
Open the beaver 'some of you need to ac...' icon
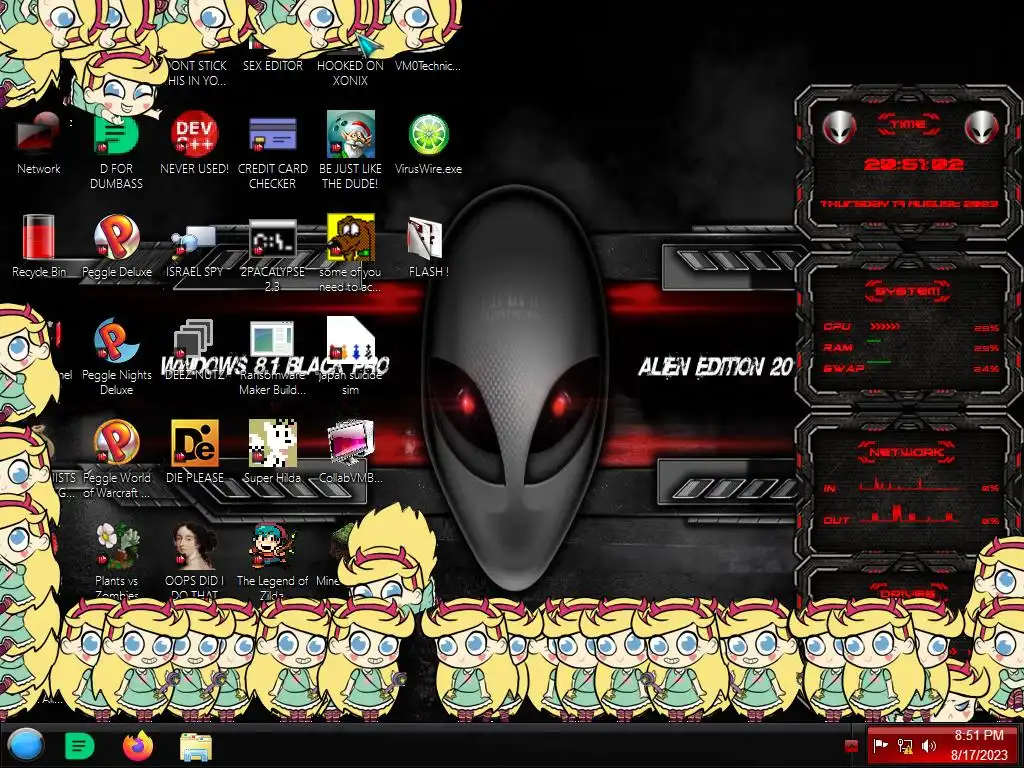pos(350,238)
